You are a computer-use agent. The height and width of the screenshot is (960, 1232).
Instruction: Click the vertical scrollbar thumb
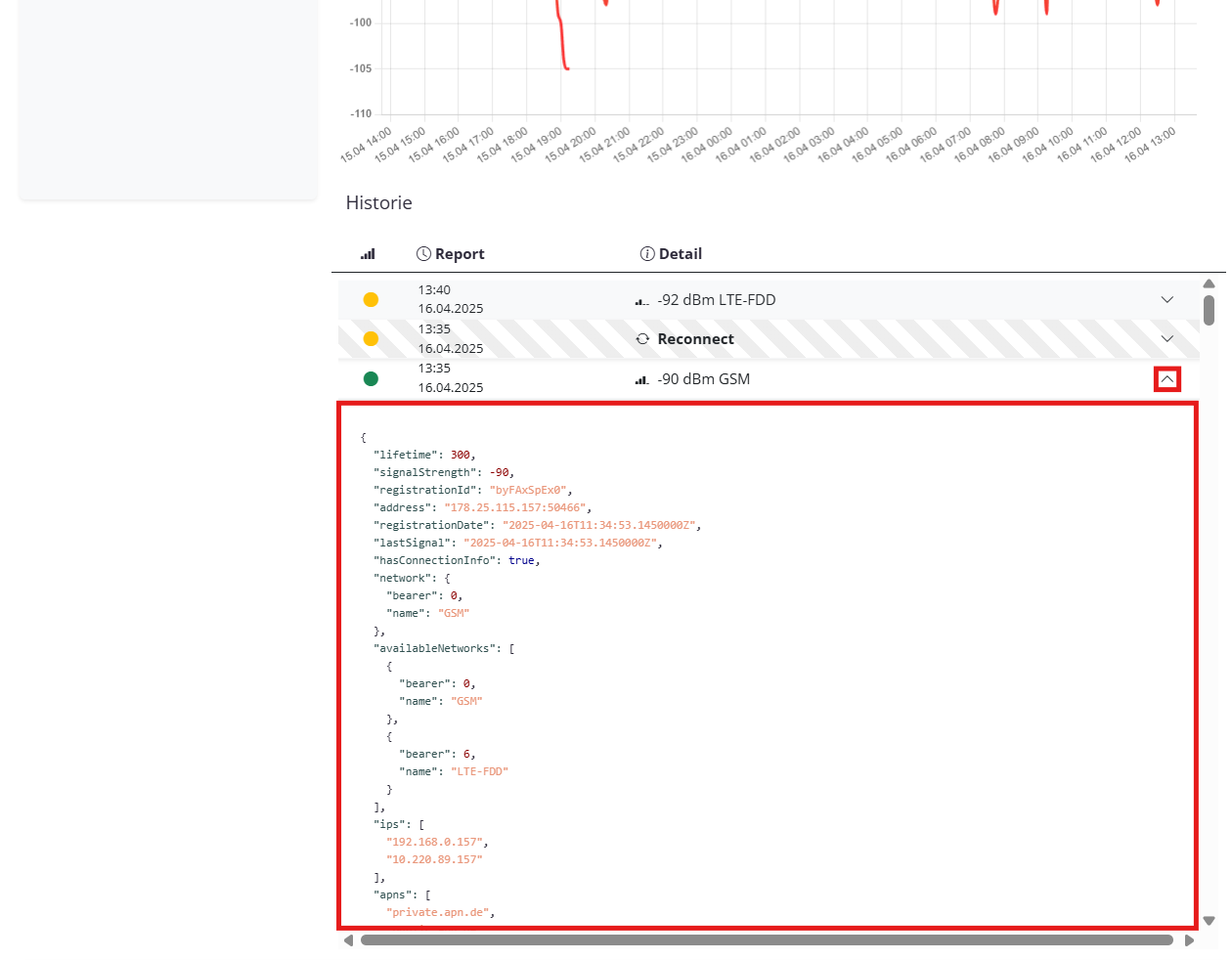click(1209, 311)
